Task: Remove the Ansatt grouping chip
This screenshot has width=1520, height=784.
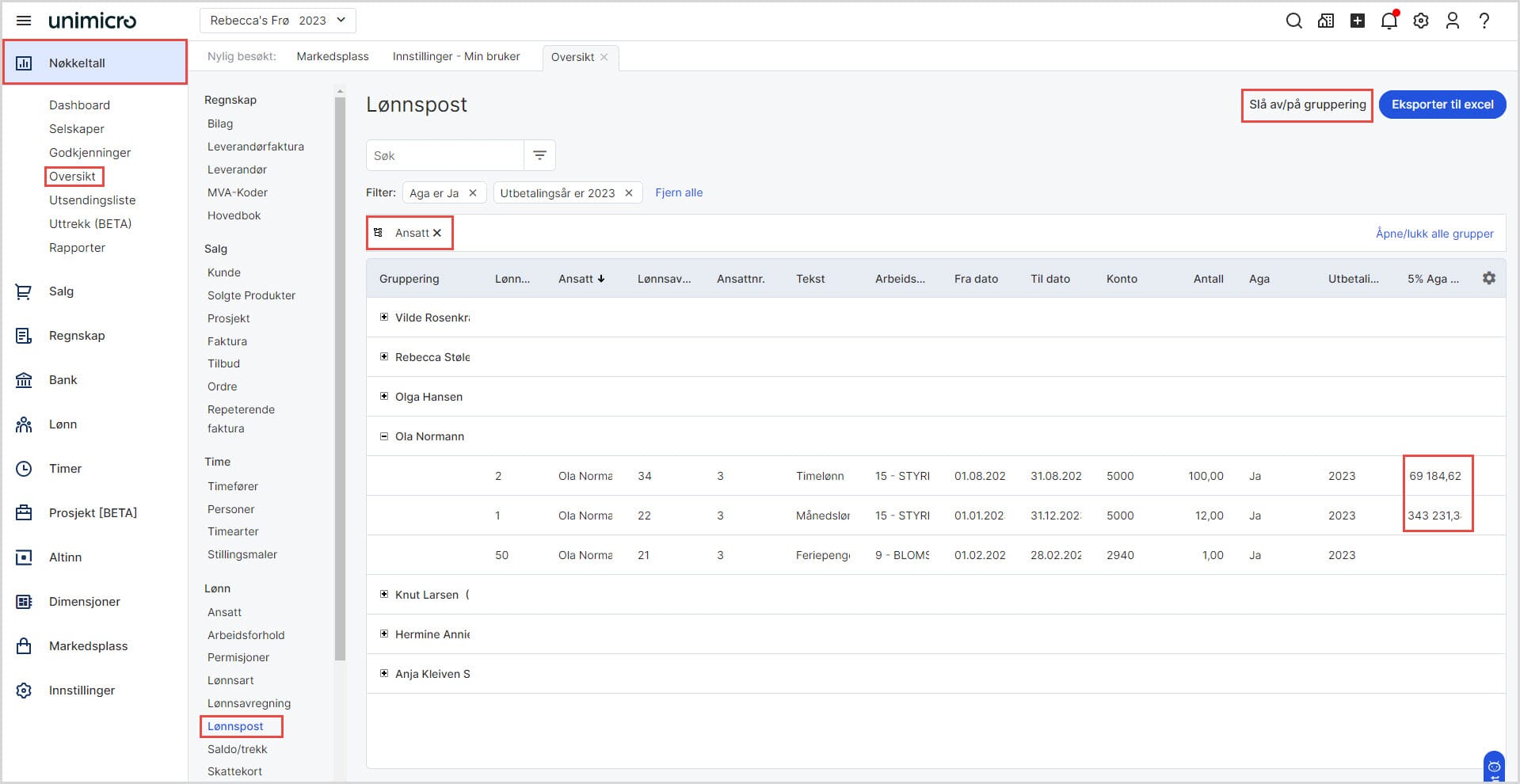Action: point(437,233)
